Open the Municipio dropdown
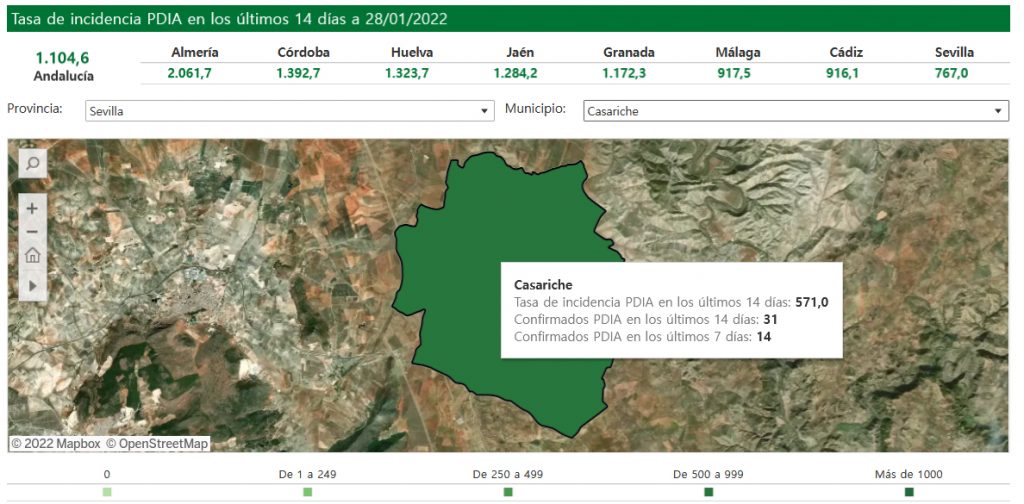The image size is (1024, 504). (x=795, y=111)
